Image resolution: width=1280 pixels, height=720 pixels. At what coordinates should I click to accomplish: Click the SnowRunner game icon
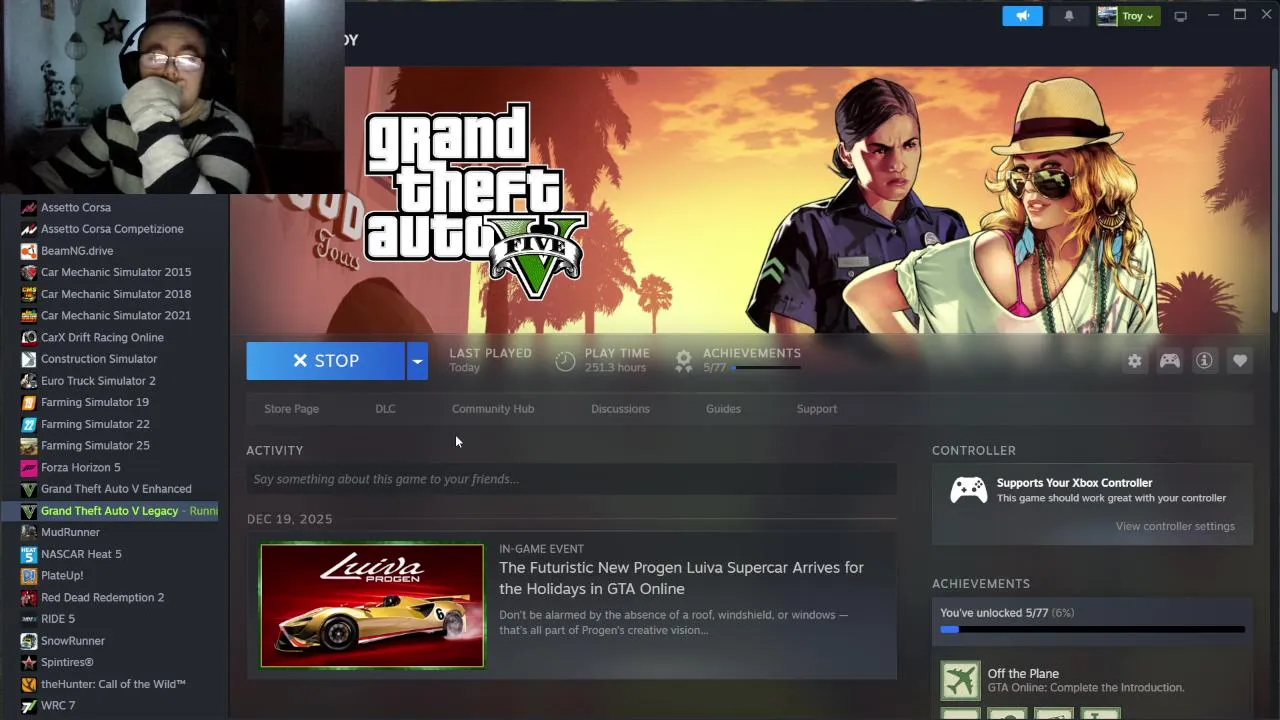29,641
